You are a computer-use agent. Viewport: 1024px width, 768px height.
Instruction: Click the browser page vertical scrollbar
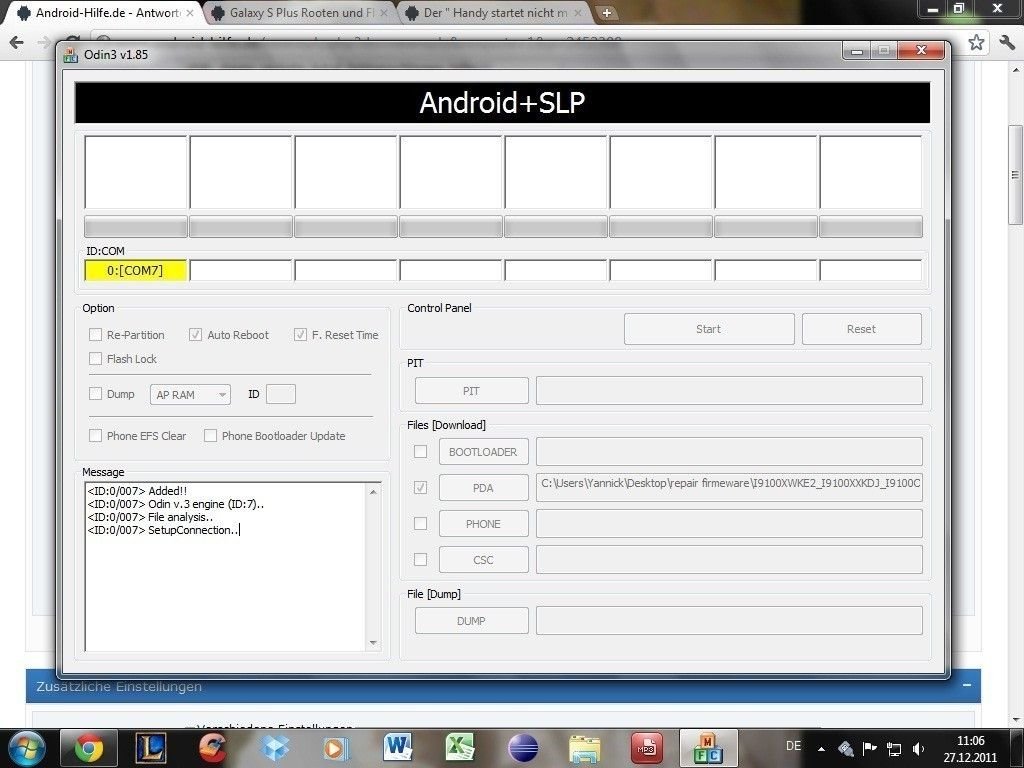click(x=1016, y=175)
